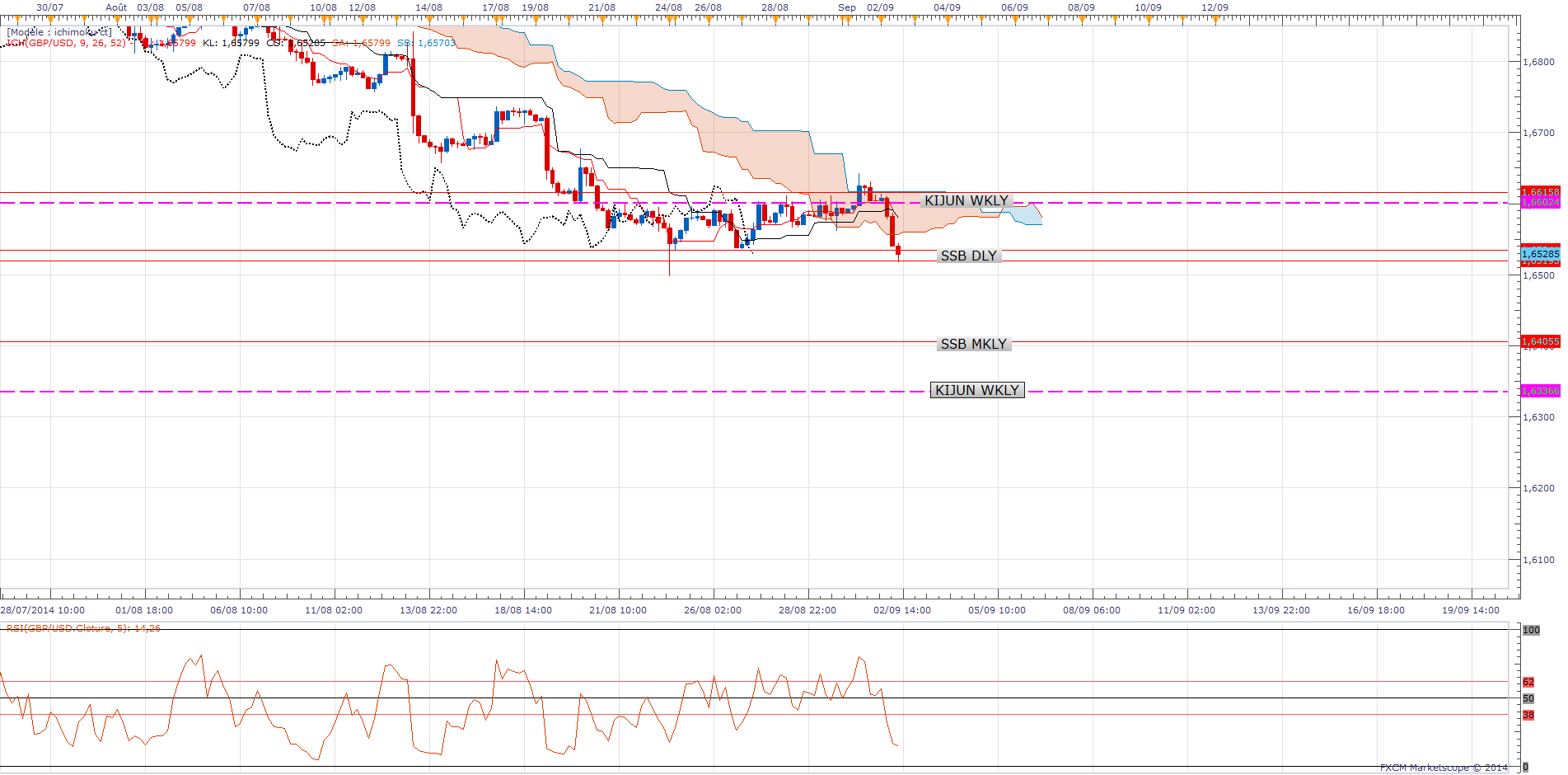Click the 1,6700 price axis label

pos(1539,133)
